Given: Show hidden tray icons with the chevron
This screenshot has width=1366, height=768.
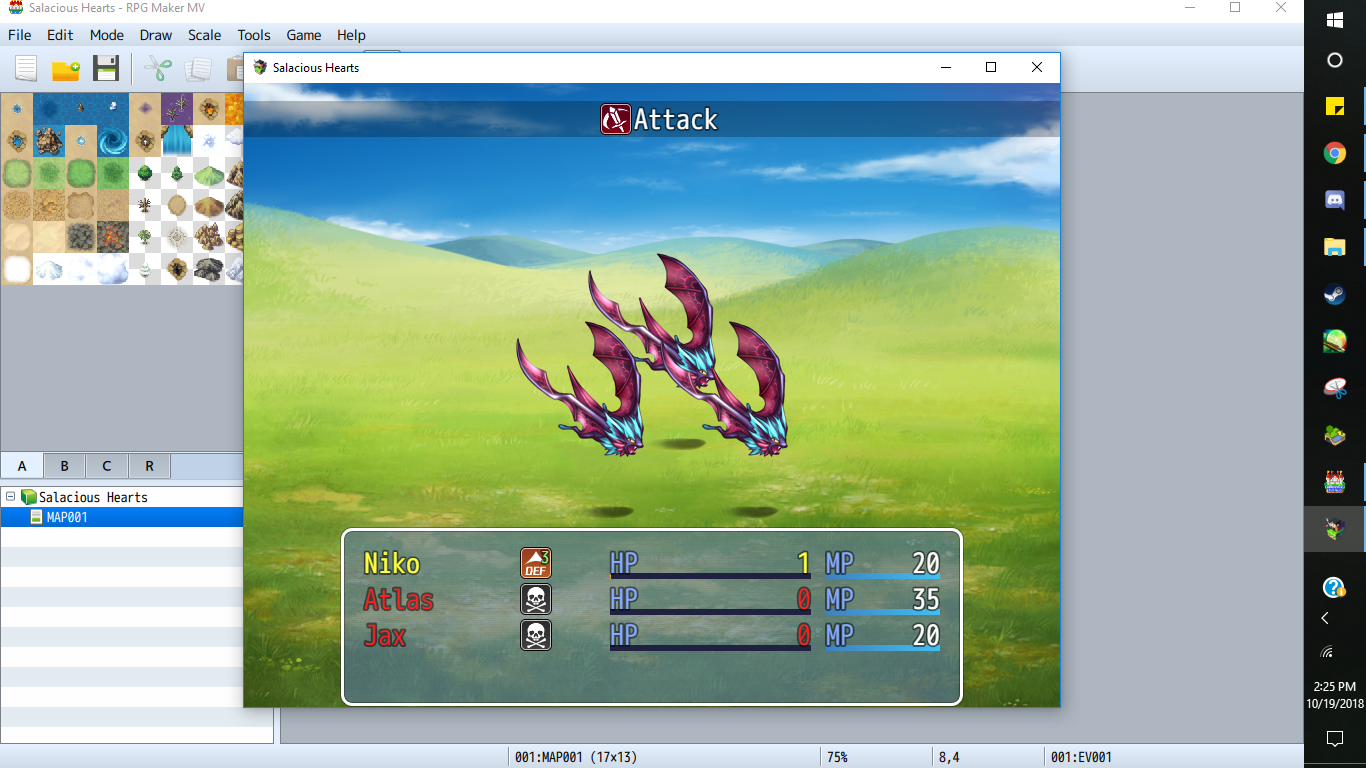Looking at the screenshot, I should pyautogui.click(x=1325, y=618).
